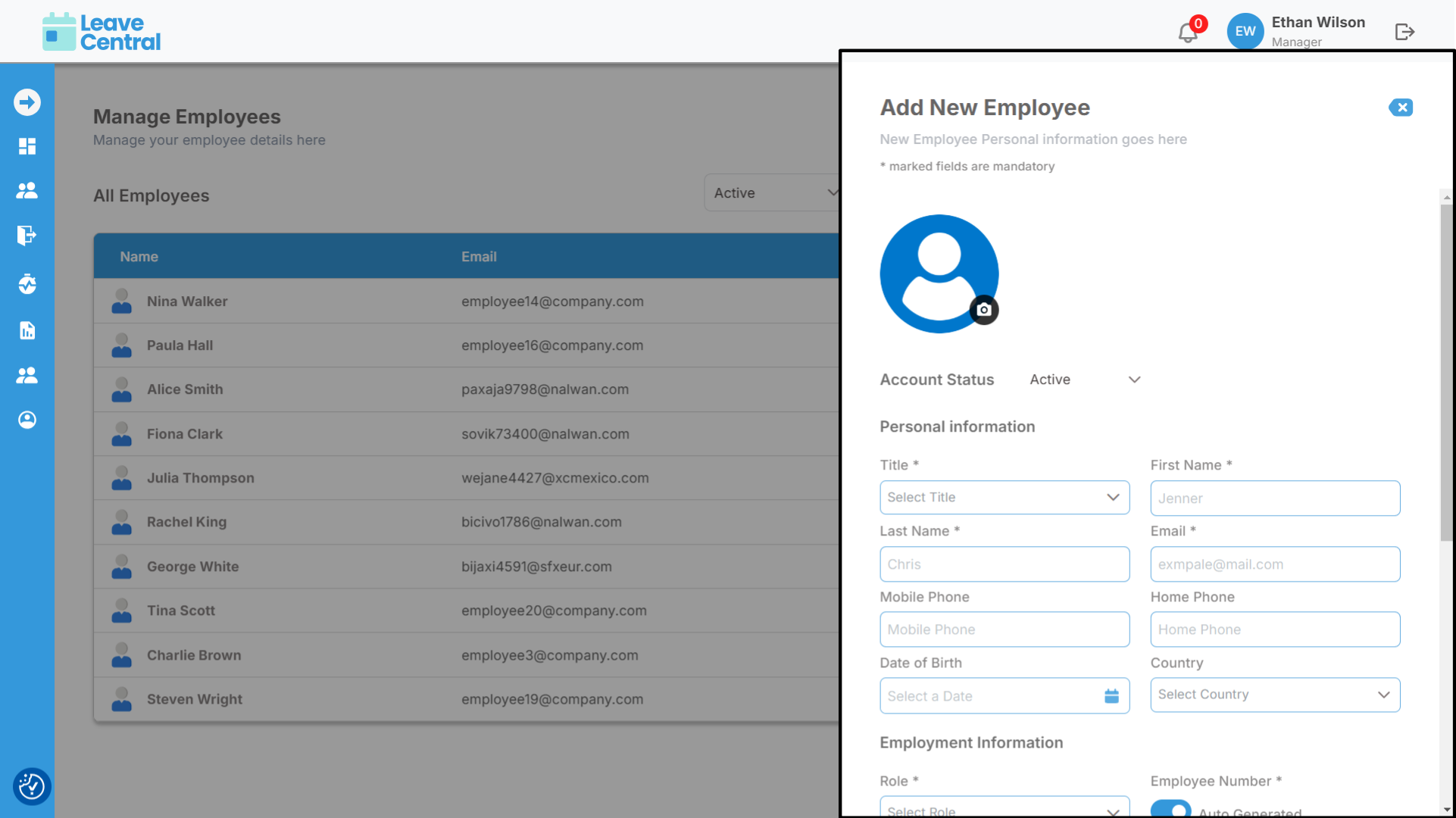Click the leave exit icon in sidebar

tap(27, 236)
